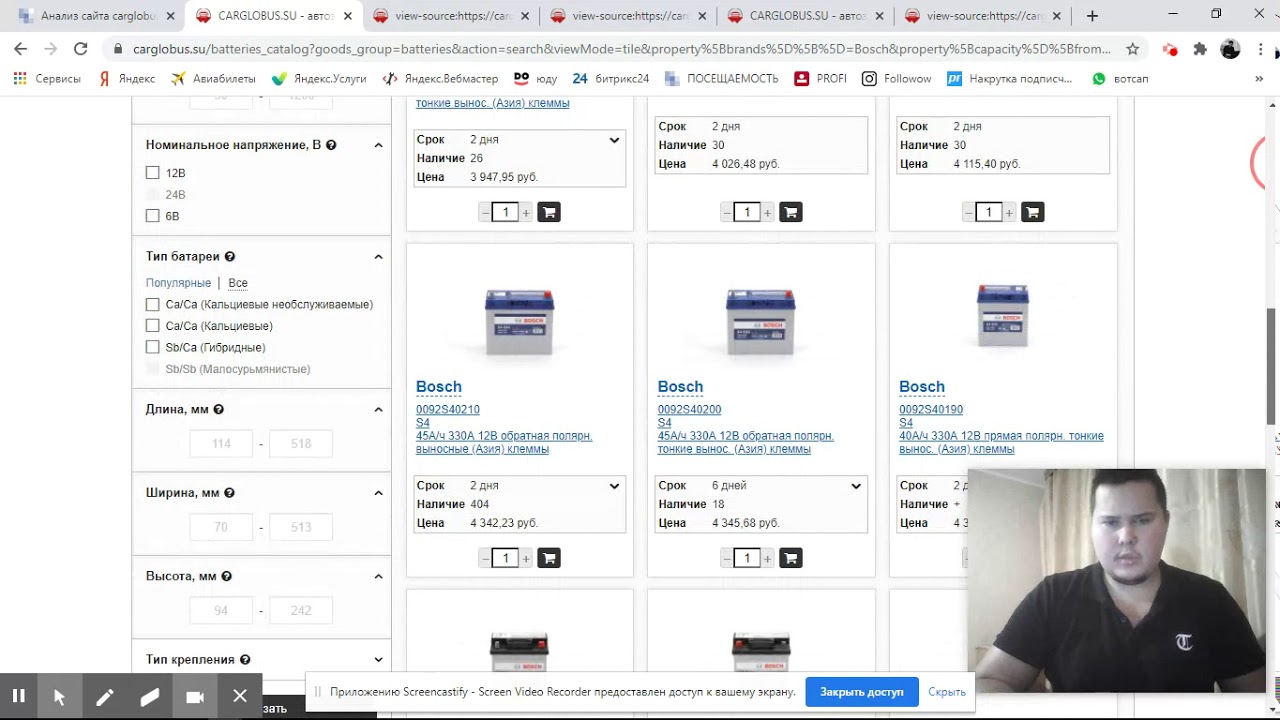Increase quantity for Bosch 0092S40210
This screenshot has width=1280, height=720.
pyautogui.click(x=526, y=559)
